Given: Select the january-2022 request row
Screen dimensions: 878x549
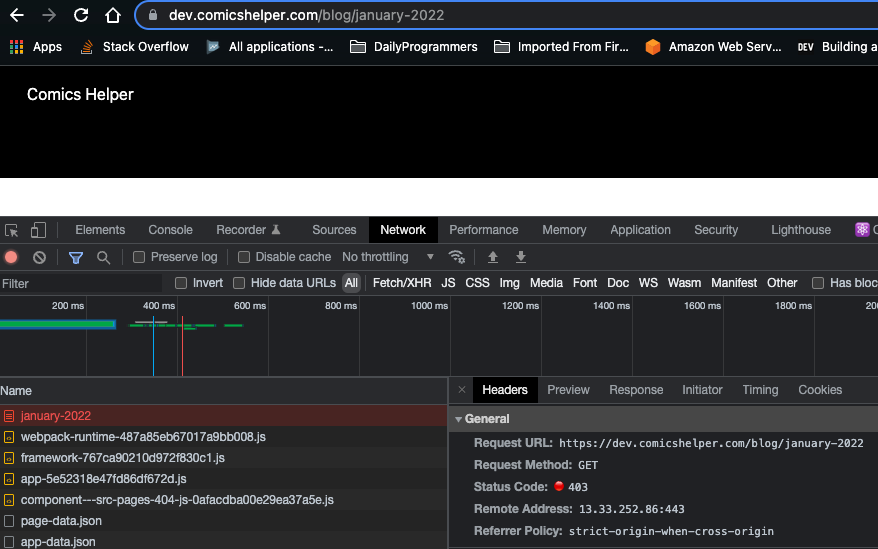Looking at the screenshot, I should click(223, 416).
